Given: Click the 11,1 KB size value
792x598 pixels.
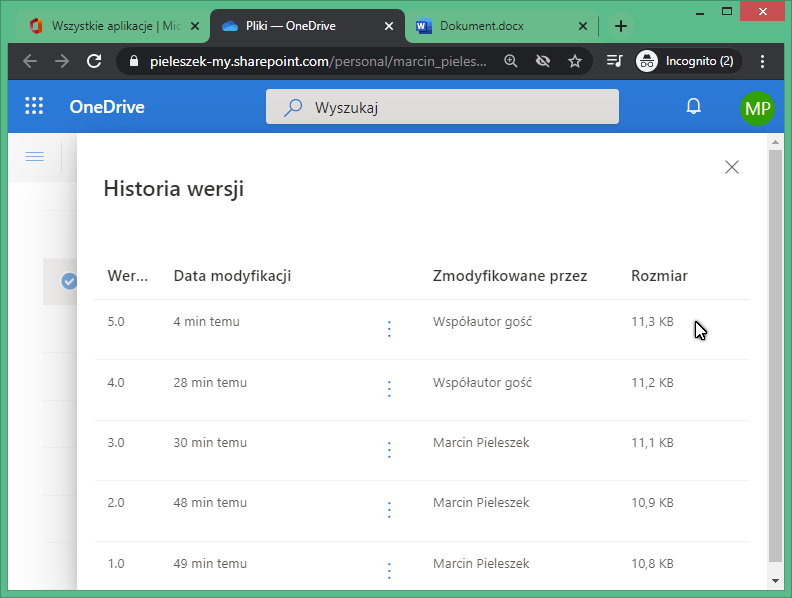Looking at the screenshot, I should [x=652, y=442].
